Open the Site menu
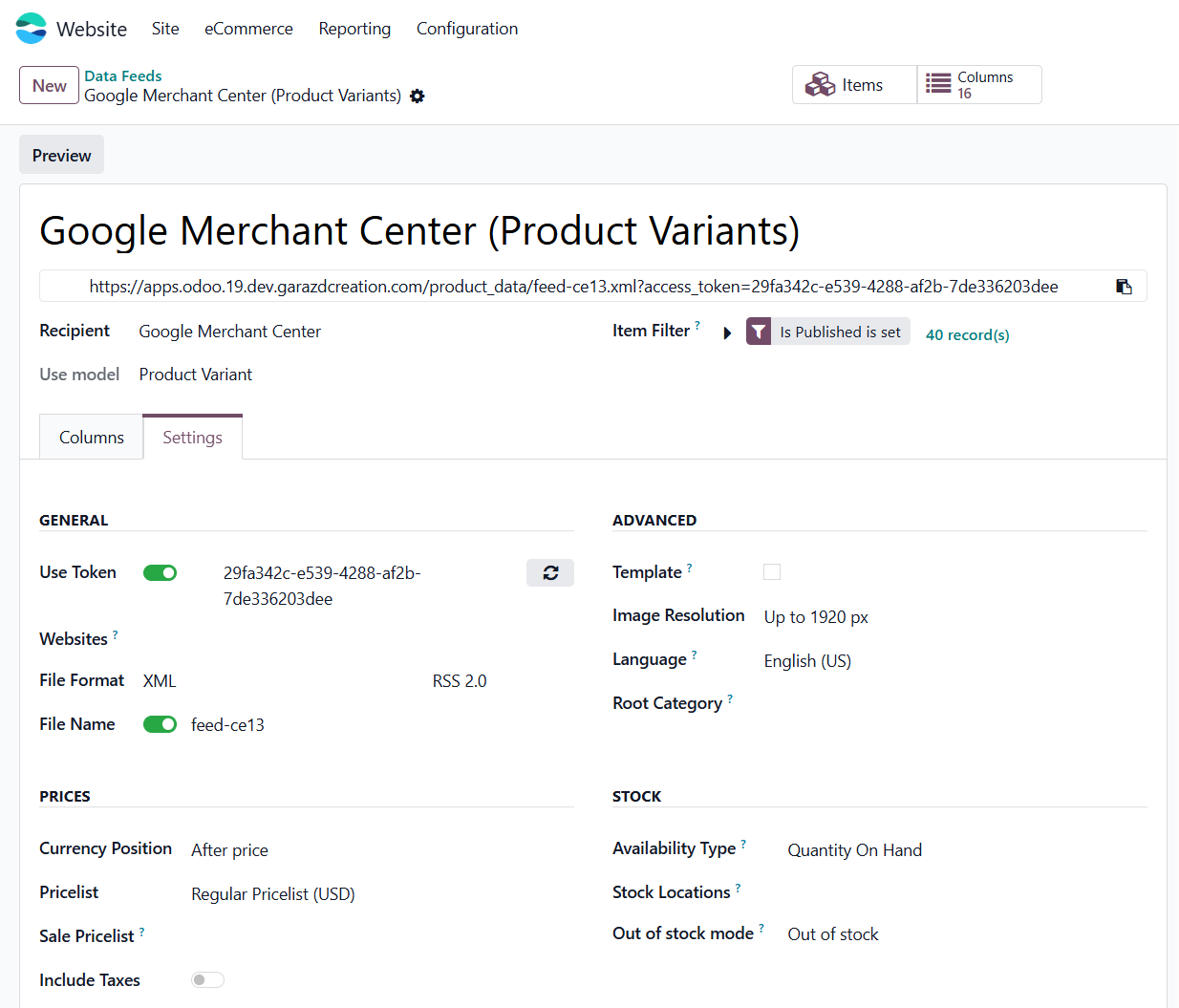Image resolution: width=1179 pixels, height=1008 pixels. coord(165,29)
